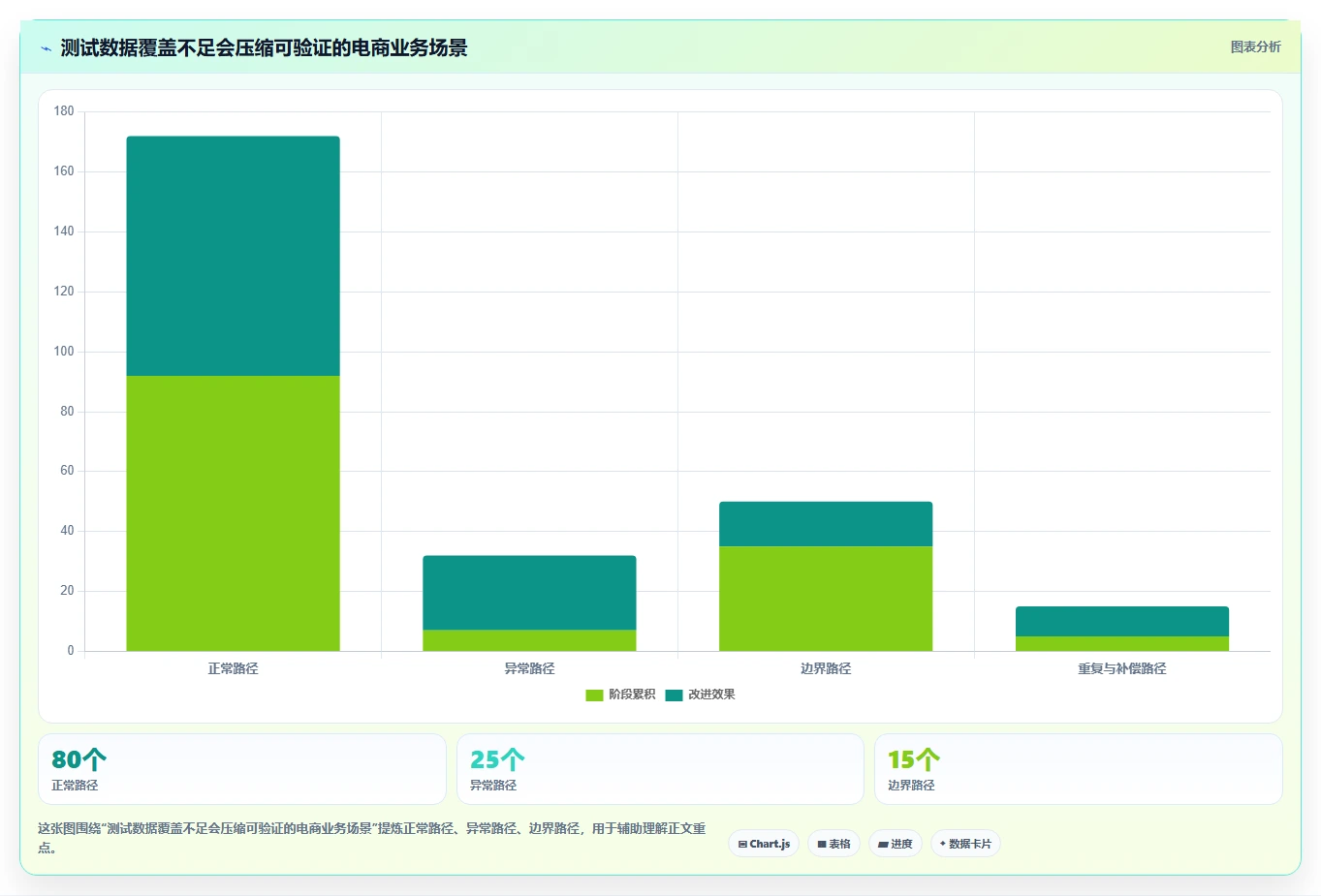This screenshot has width=1321, height=896.
Task: Open the 80个 正常路径 stat card
Action: [x=242, y=769]
